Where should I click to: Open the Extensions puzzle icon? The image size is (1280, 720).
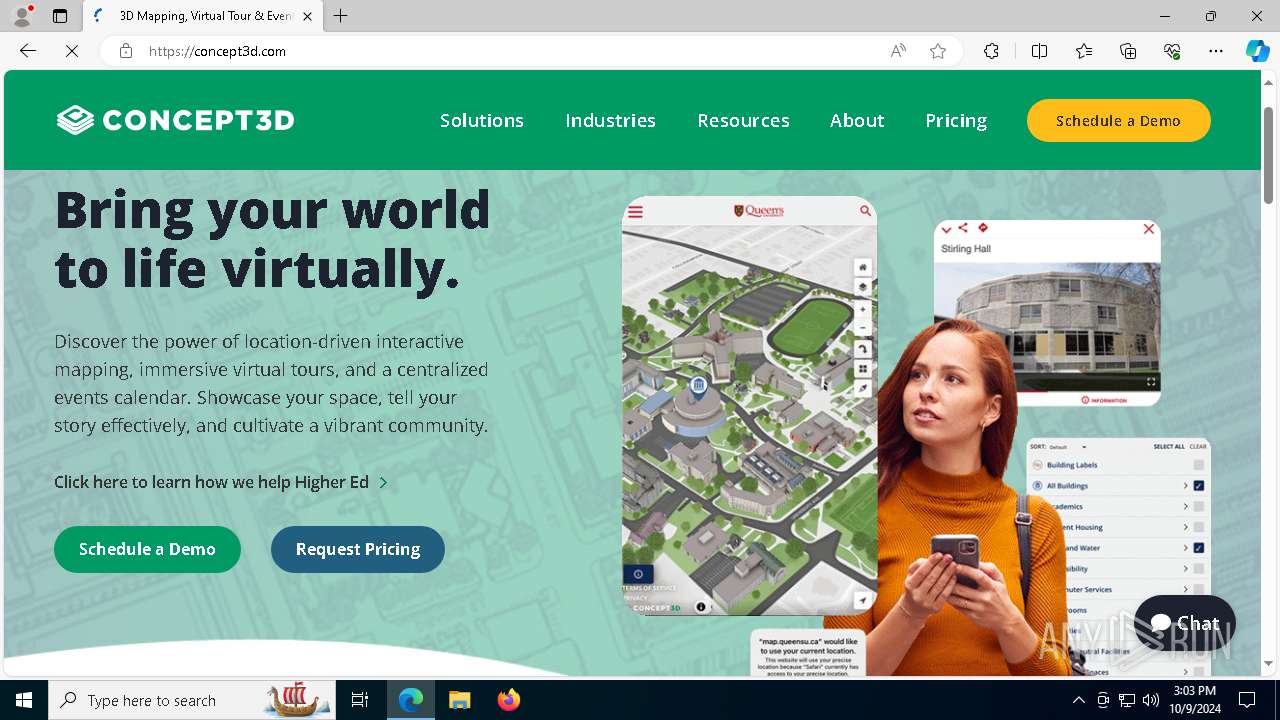click(991, 51)
